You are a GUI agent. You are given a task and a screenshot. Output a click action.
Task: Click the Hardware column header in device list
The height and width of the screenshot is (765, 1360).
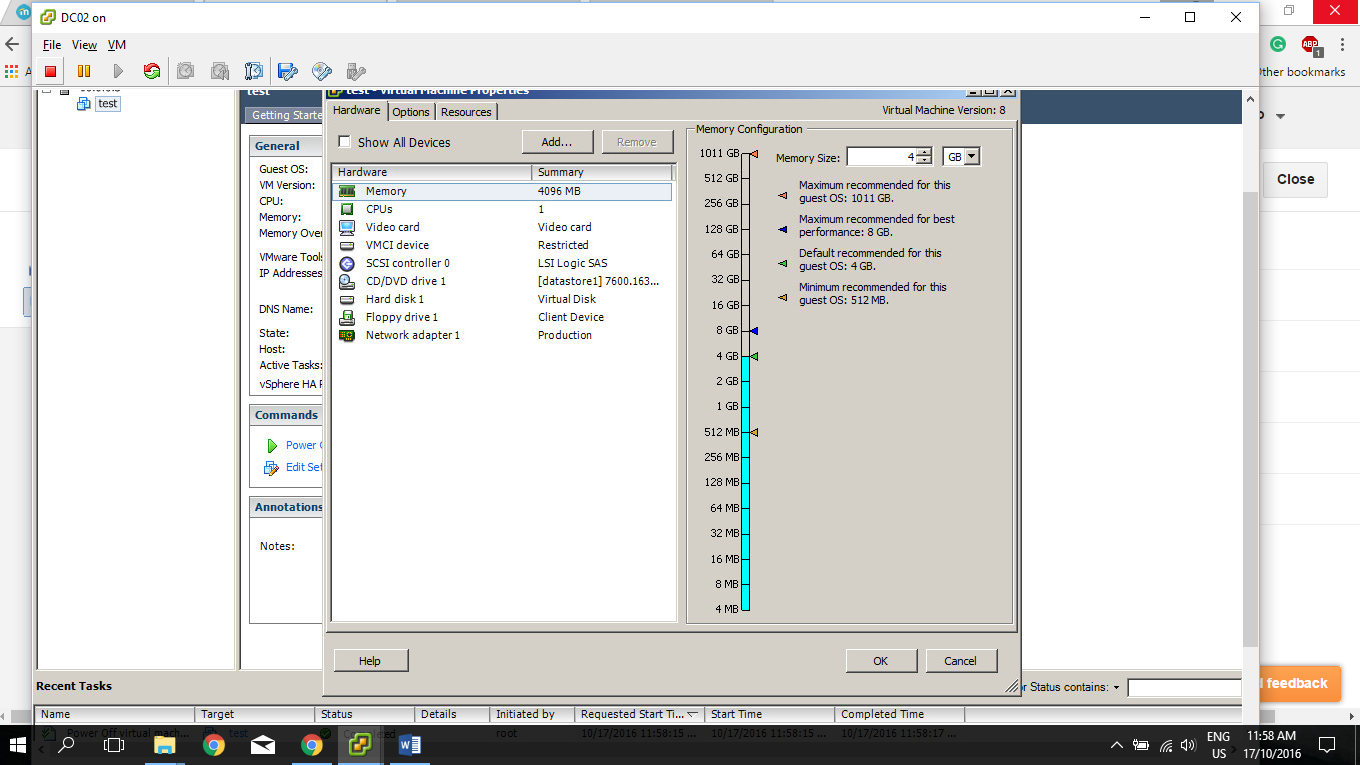(x=432, y=172)
